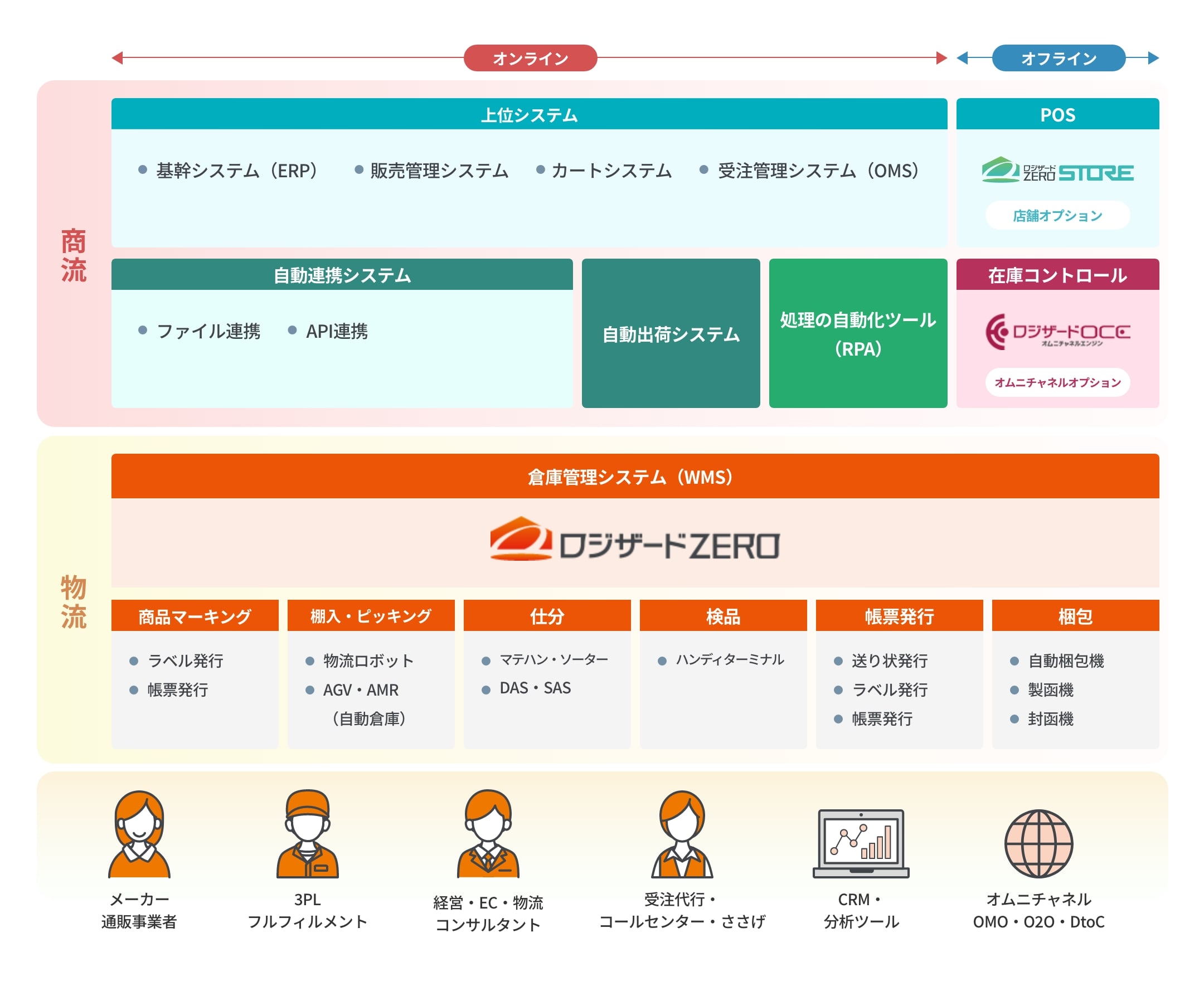Click the 物流 side label
Viewport: 1204px width, 981px height.
[x=74, y=601]
